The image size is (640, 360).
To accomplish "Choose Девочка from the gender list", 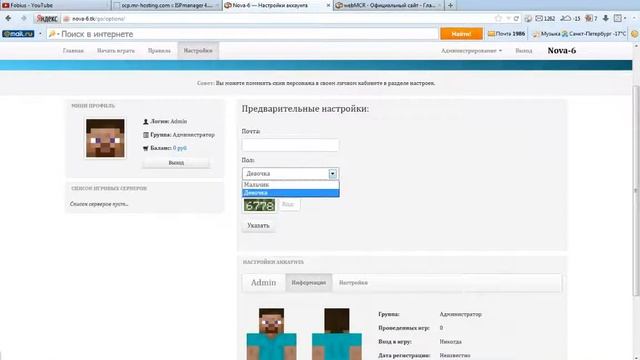I will (290, 193).
